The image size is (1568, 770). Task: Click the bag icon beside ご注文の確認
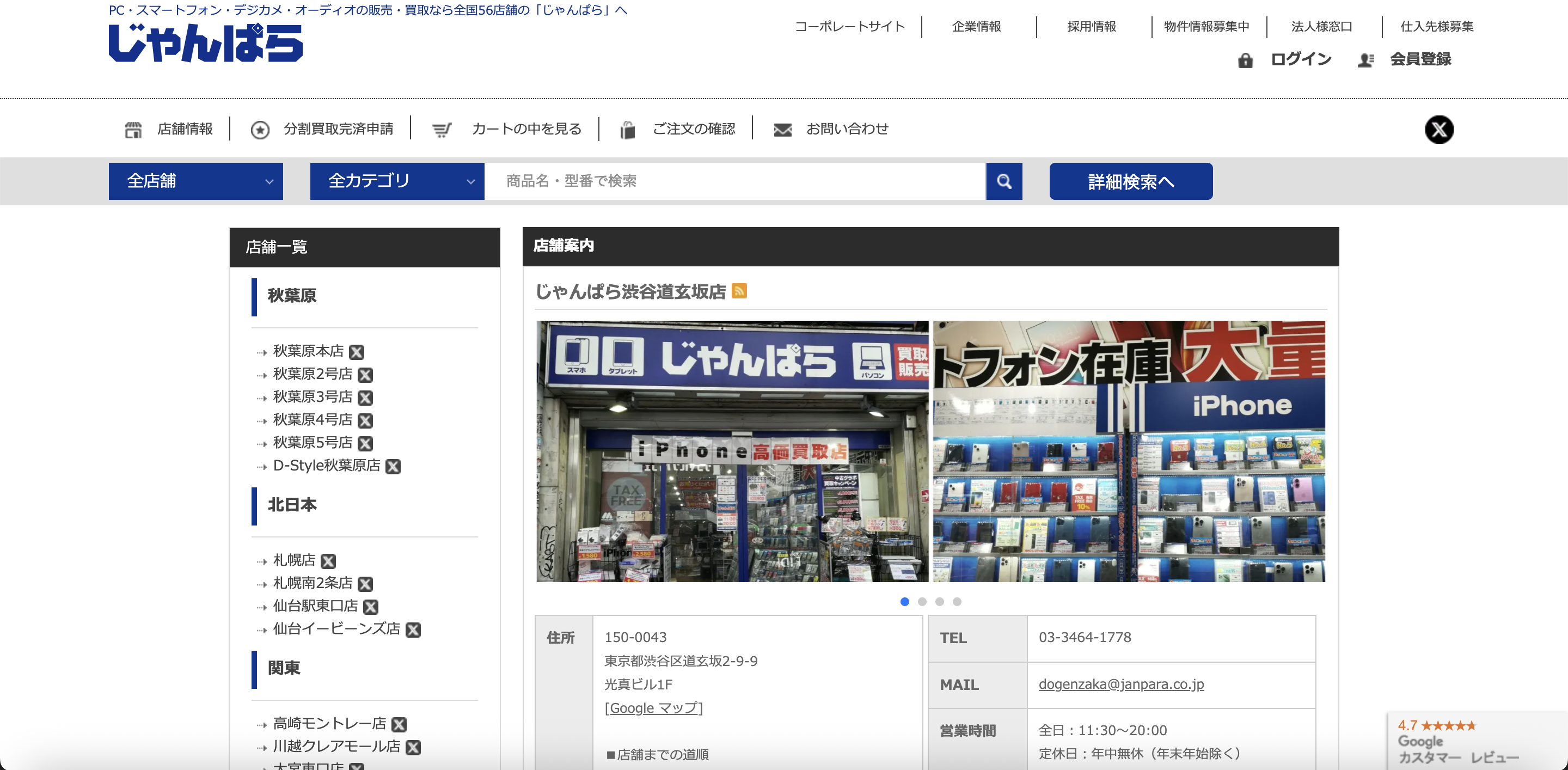click(x=628, y=129)
